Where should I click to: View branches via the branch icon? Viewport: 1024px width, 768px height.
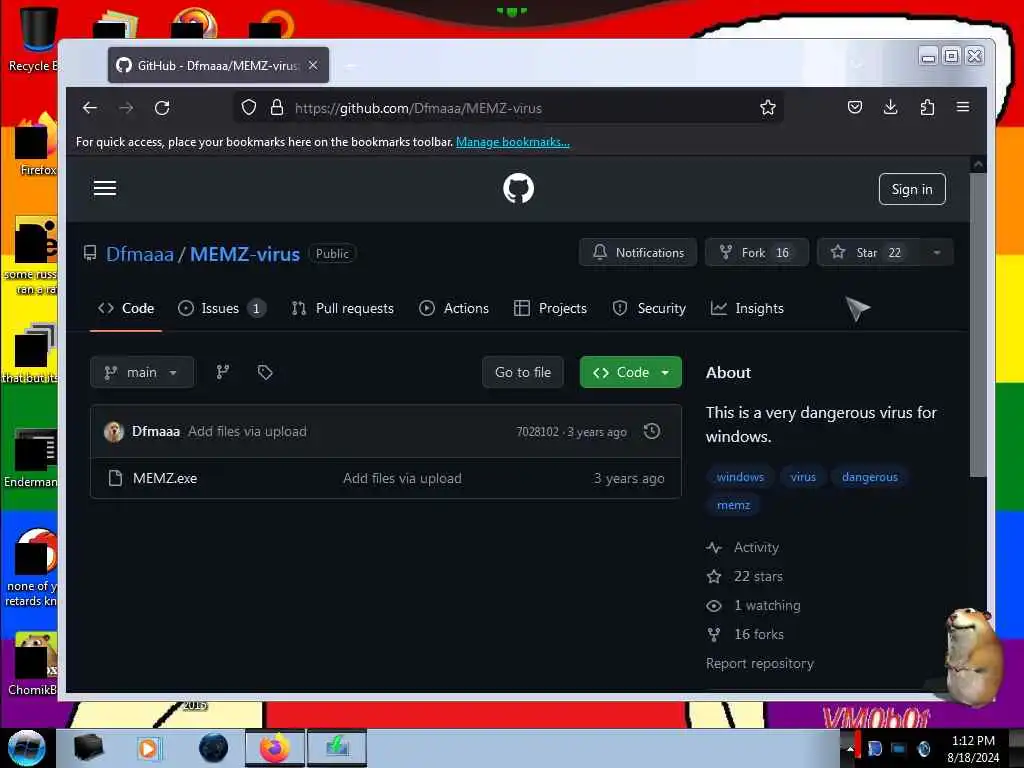(x=223, y=372)
